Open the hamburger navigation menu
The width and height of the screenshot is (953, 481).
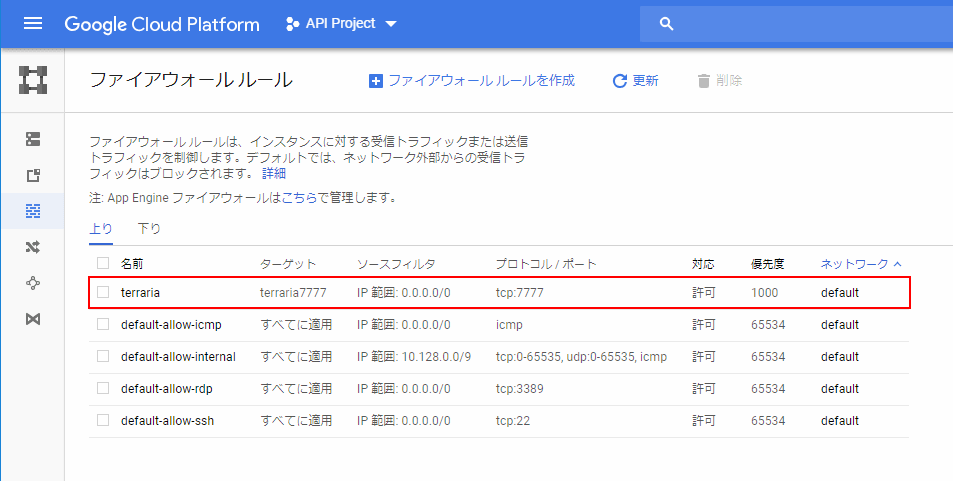(x=33, y=24)
